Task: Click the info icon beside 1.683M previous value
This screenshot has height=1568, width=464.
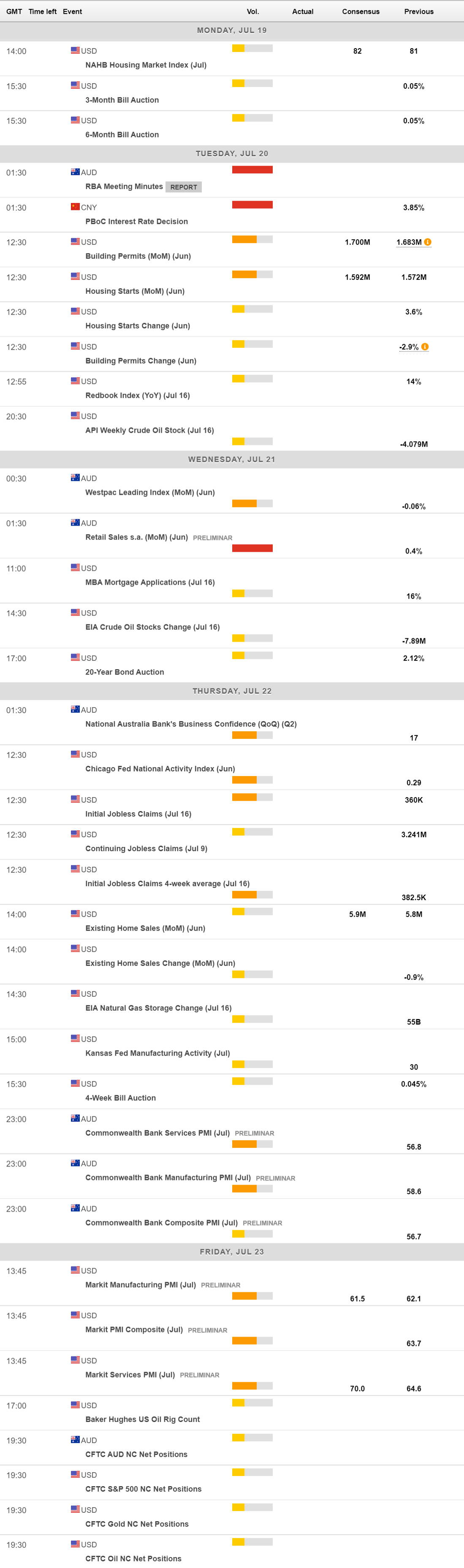Action: (x=427, y=242)
